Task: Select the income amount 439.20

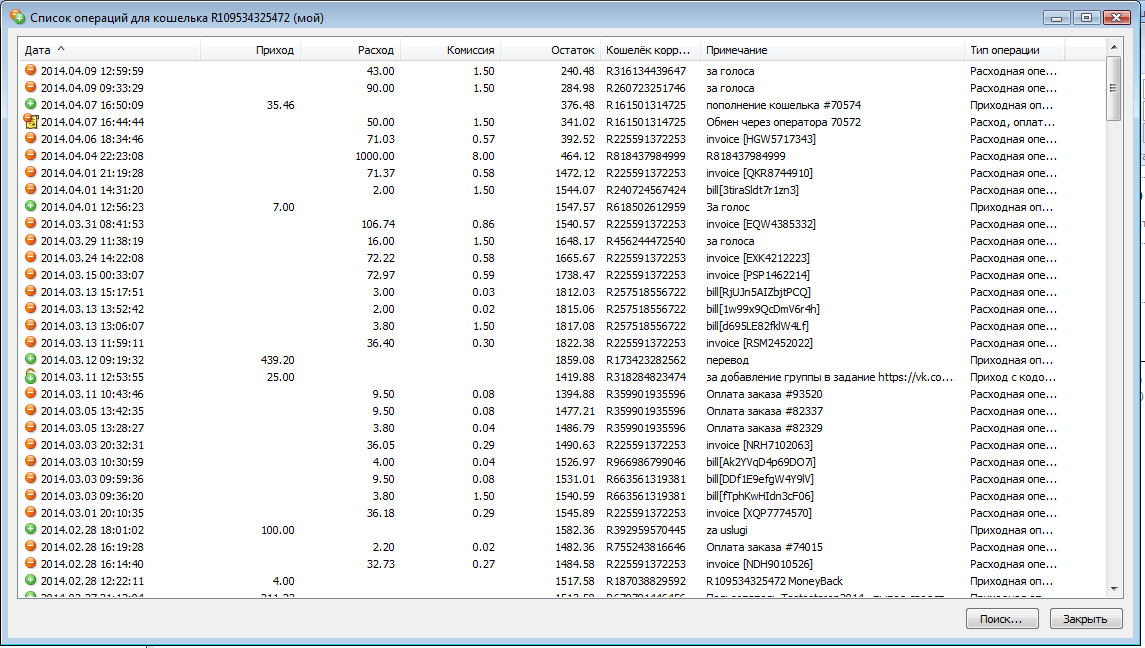Action: point(277,359)
